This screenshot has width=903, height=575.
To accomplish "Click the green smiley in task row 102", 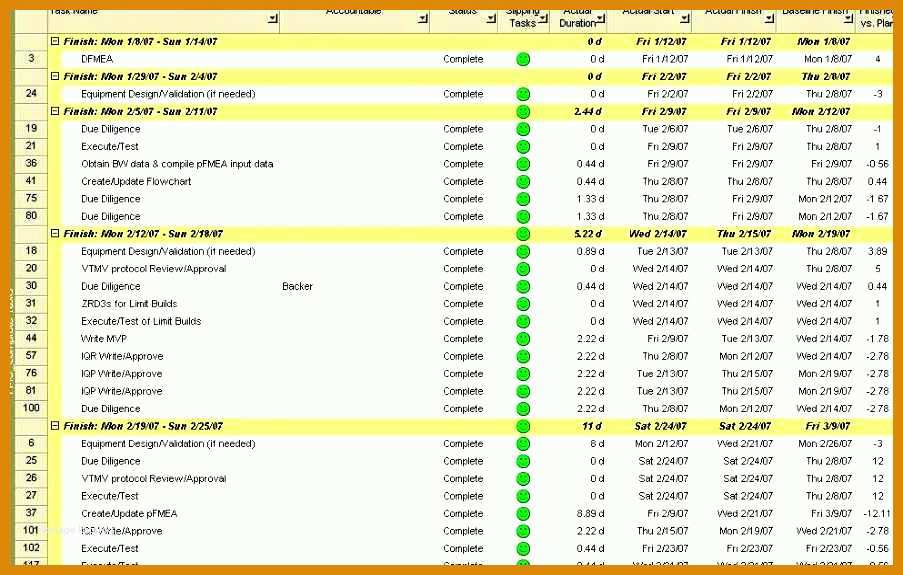I will (523, 548).
